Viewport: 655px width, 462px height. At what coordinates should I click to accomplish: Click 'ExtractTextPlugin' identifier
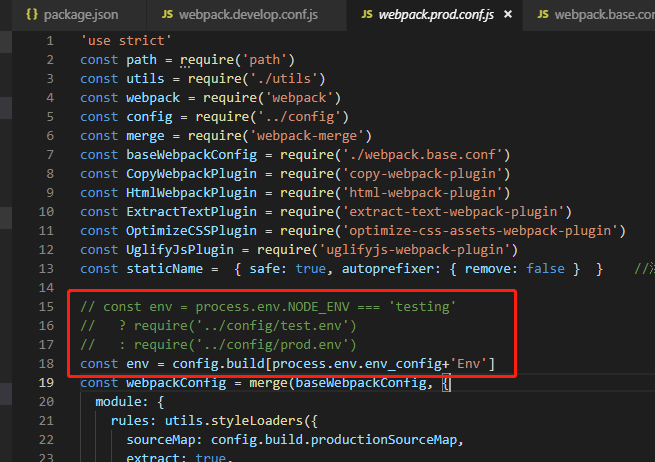tap(192, 212)
